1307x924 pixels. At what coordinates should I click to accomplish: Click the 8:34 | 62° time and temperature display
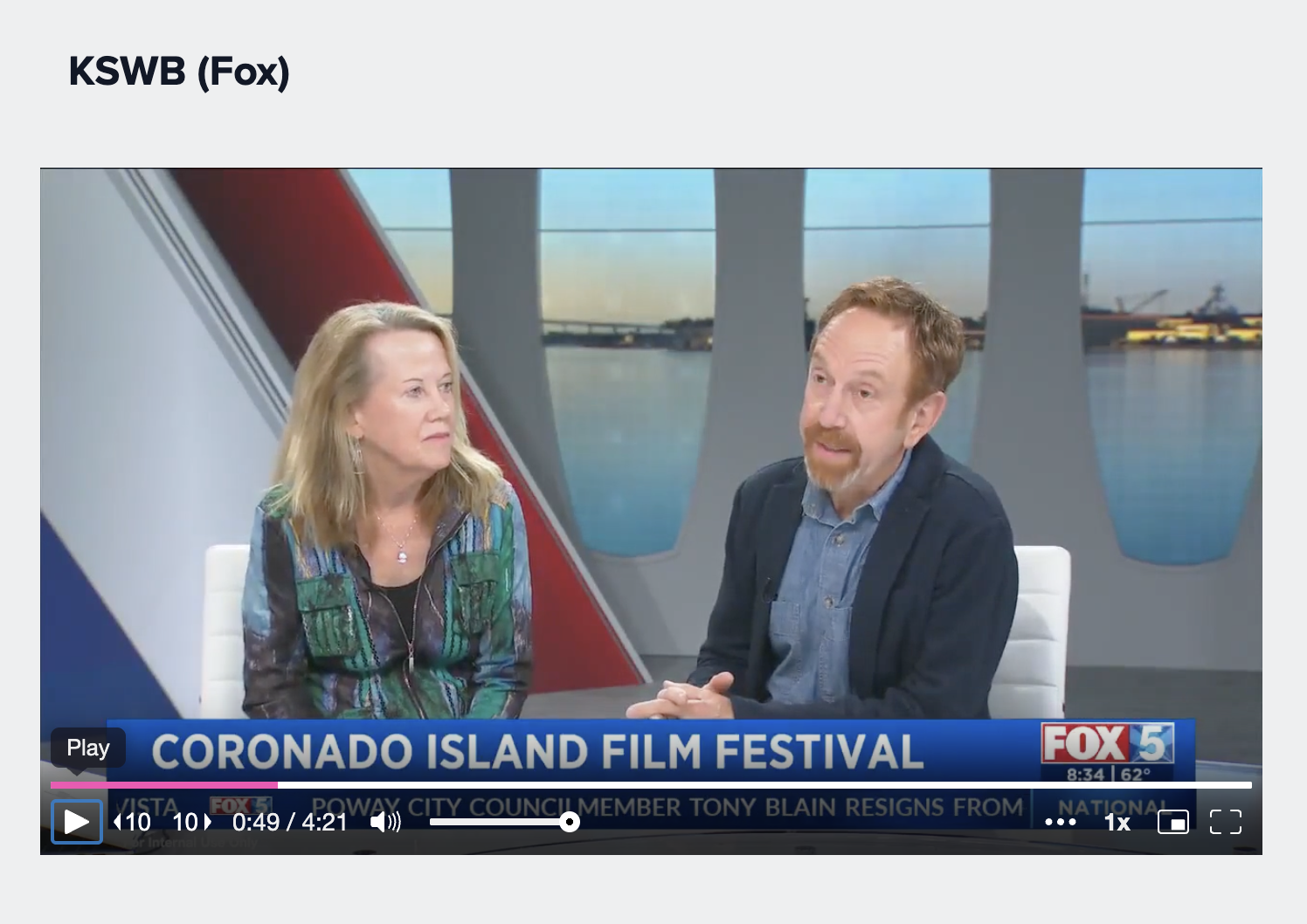1108,774
